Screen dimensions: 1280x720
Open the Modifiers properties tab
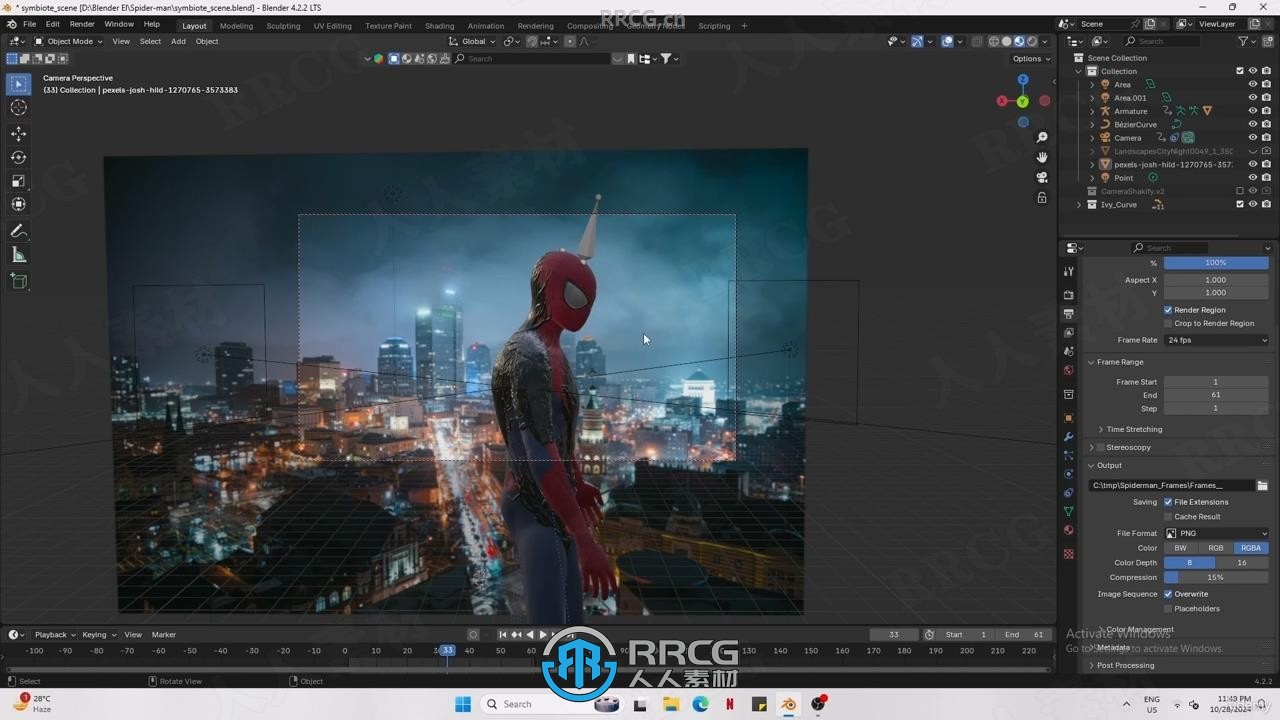pyautogui.click(x=1068, y=437)
